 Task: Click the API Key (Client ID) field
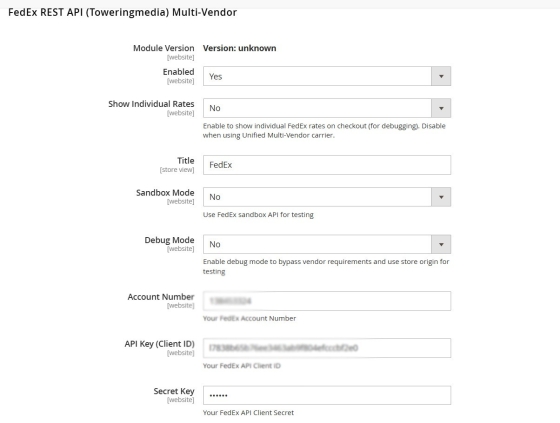pyautogui.click(x=327, y=348)
